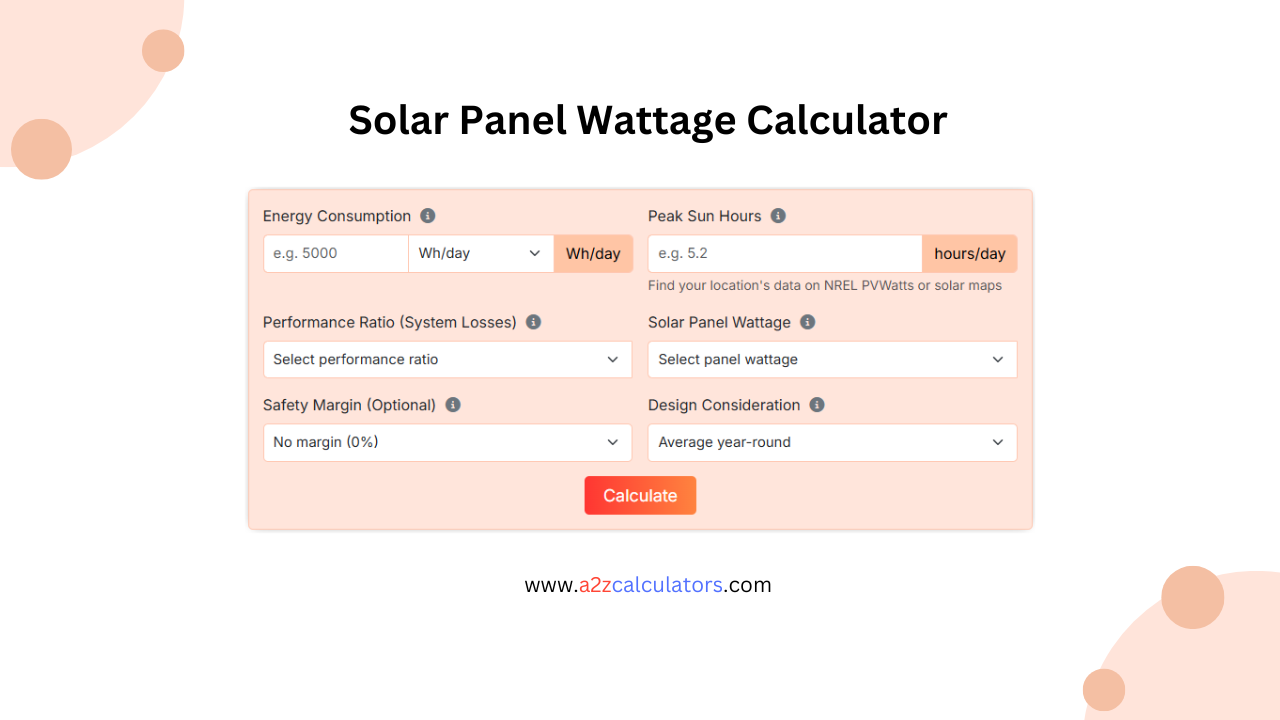The height and width of the screenshot is (720, 1280).
Task: Click the energy consumption input field
Action: coord(335,253)
